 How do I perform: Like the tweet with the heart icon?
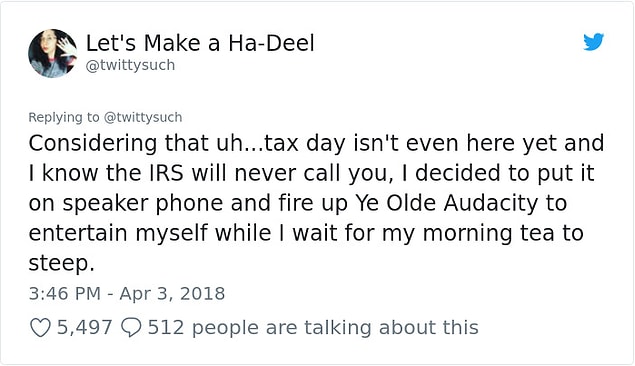click(40, 328)
